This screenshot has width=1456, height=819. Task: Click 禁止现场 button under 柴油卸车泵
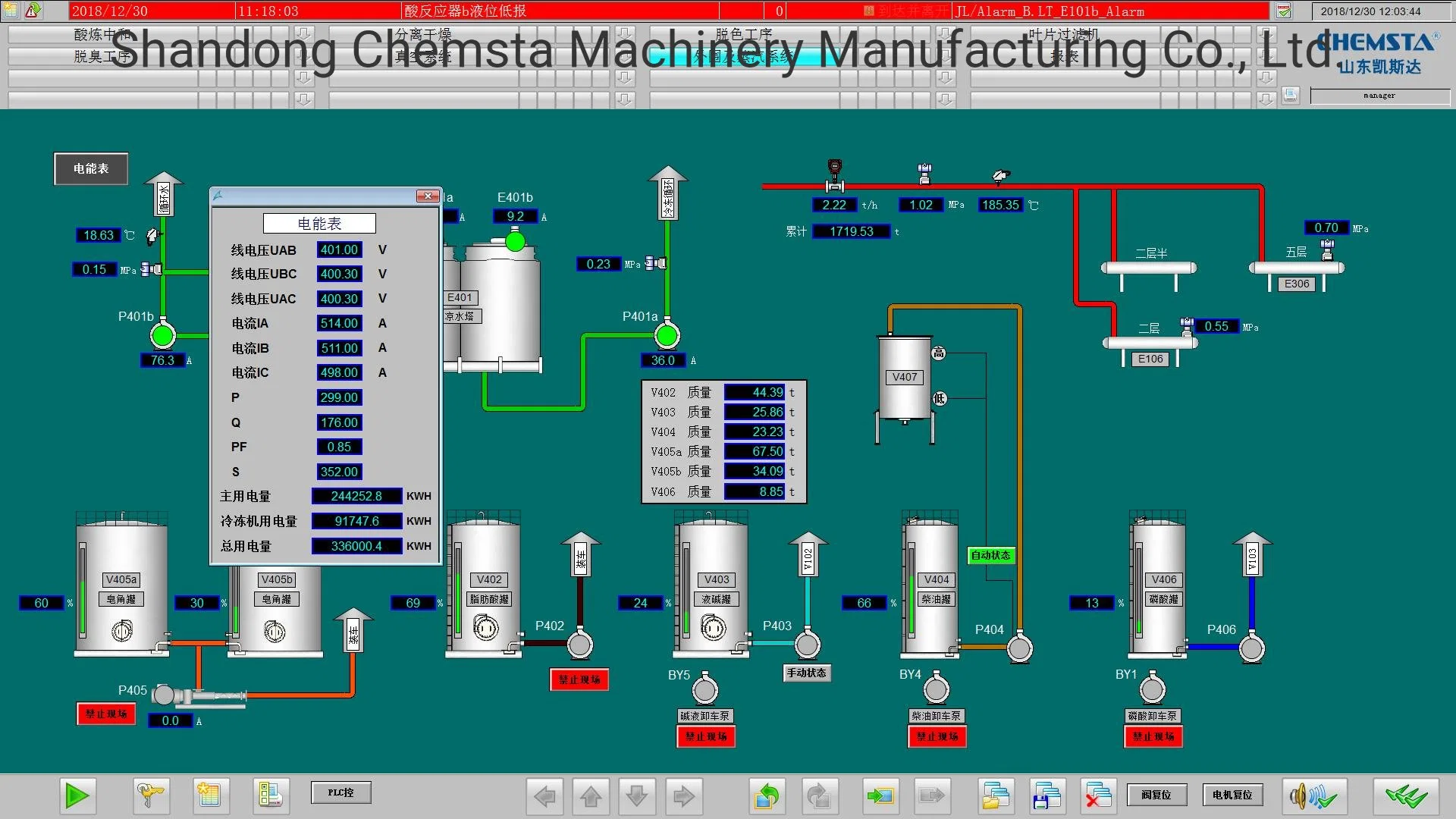tap(937, 736)
